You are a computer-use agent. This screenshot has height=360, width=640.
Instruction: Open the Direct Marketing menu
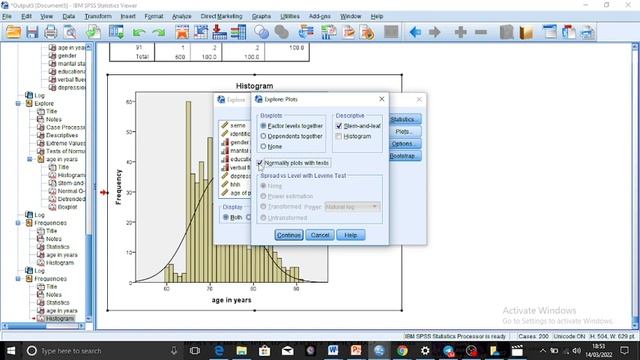click(221, 16)
